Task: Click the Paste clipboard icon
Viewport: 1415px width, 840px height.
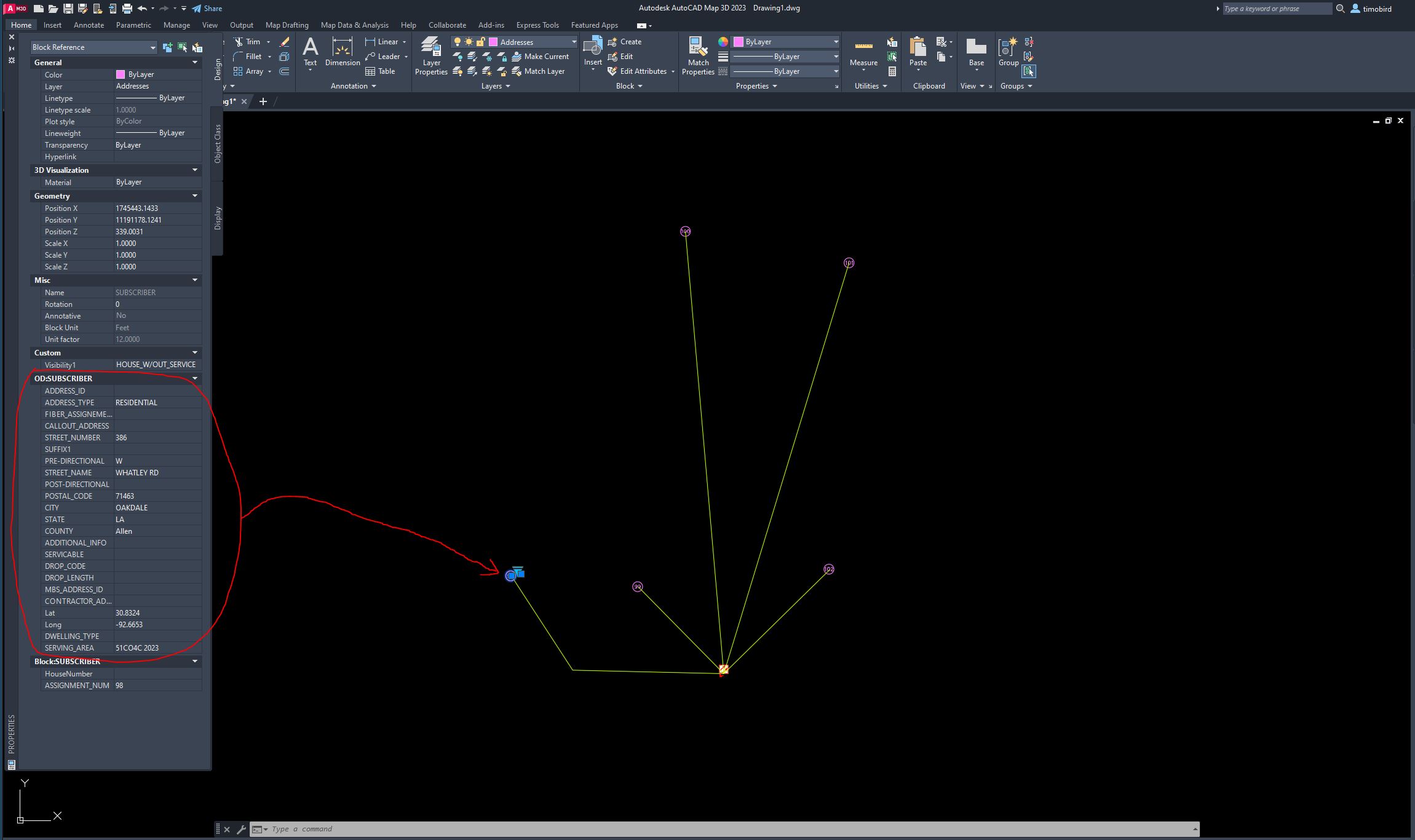Action: pyautogui.click(x=918, y=50)
